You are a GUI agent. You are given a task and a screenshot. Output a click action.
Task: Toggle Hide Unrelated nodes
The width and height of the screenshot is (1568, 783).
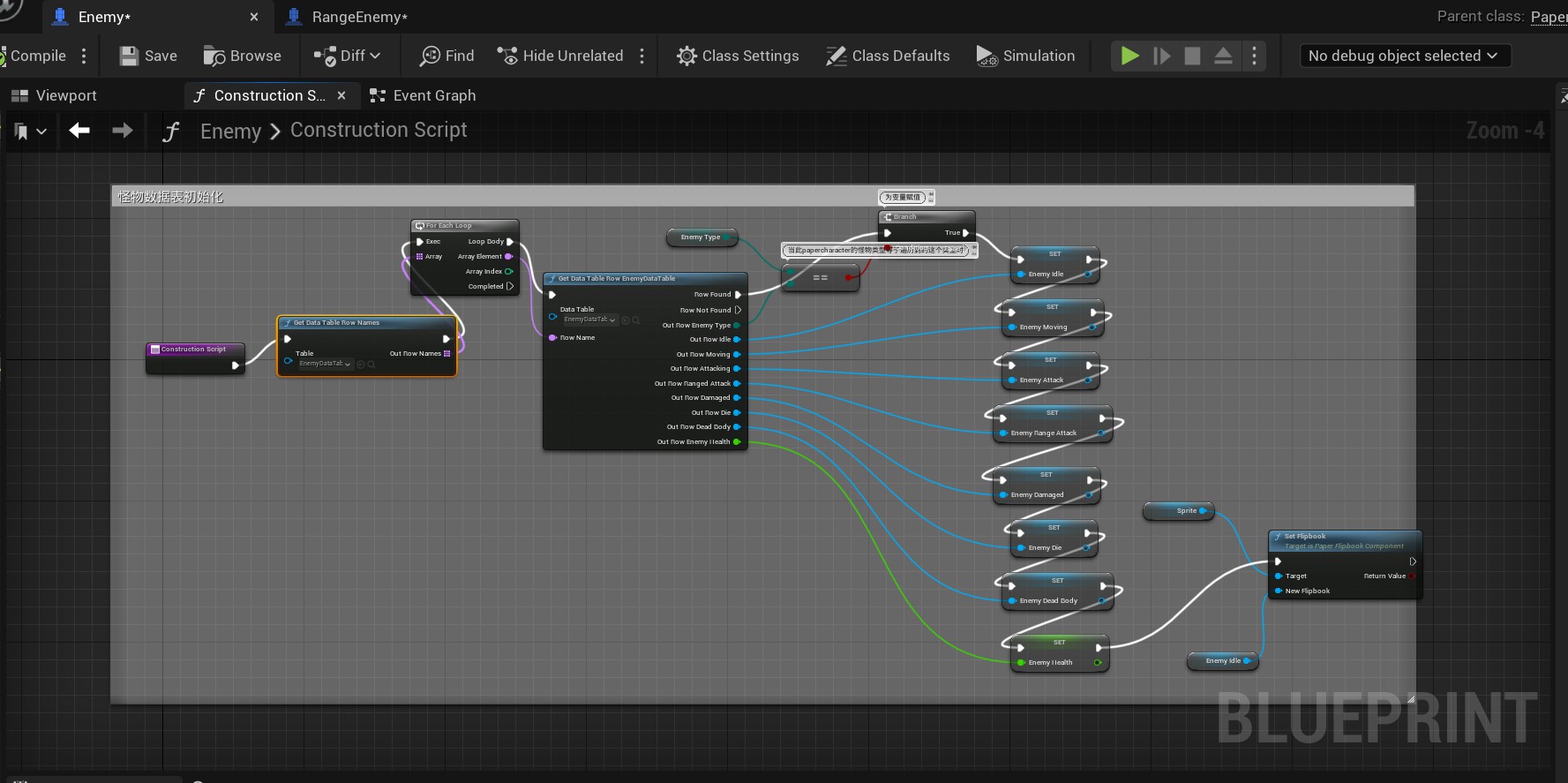point(560,56)
